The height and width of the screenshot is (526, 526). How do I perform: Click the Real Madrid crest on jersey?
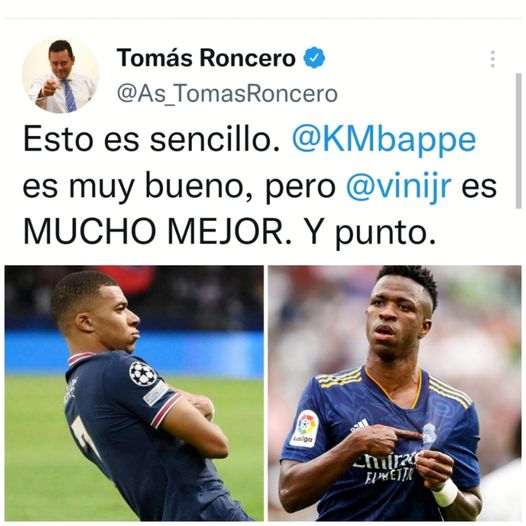(x=429, y=433)
